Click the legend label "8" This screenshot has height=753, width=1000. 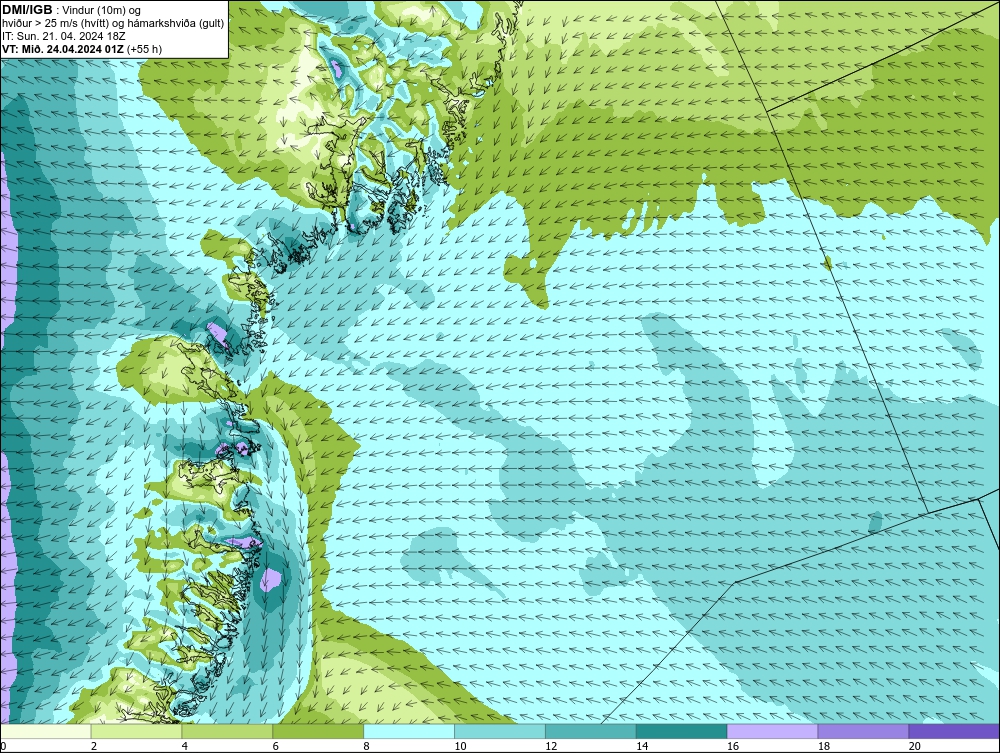coord(366,746)
